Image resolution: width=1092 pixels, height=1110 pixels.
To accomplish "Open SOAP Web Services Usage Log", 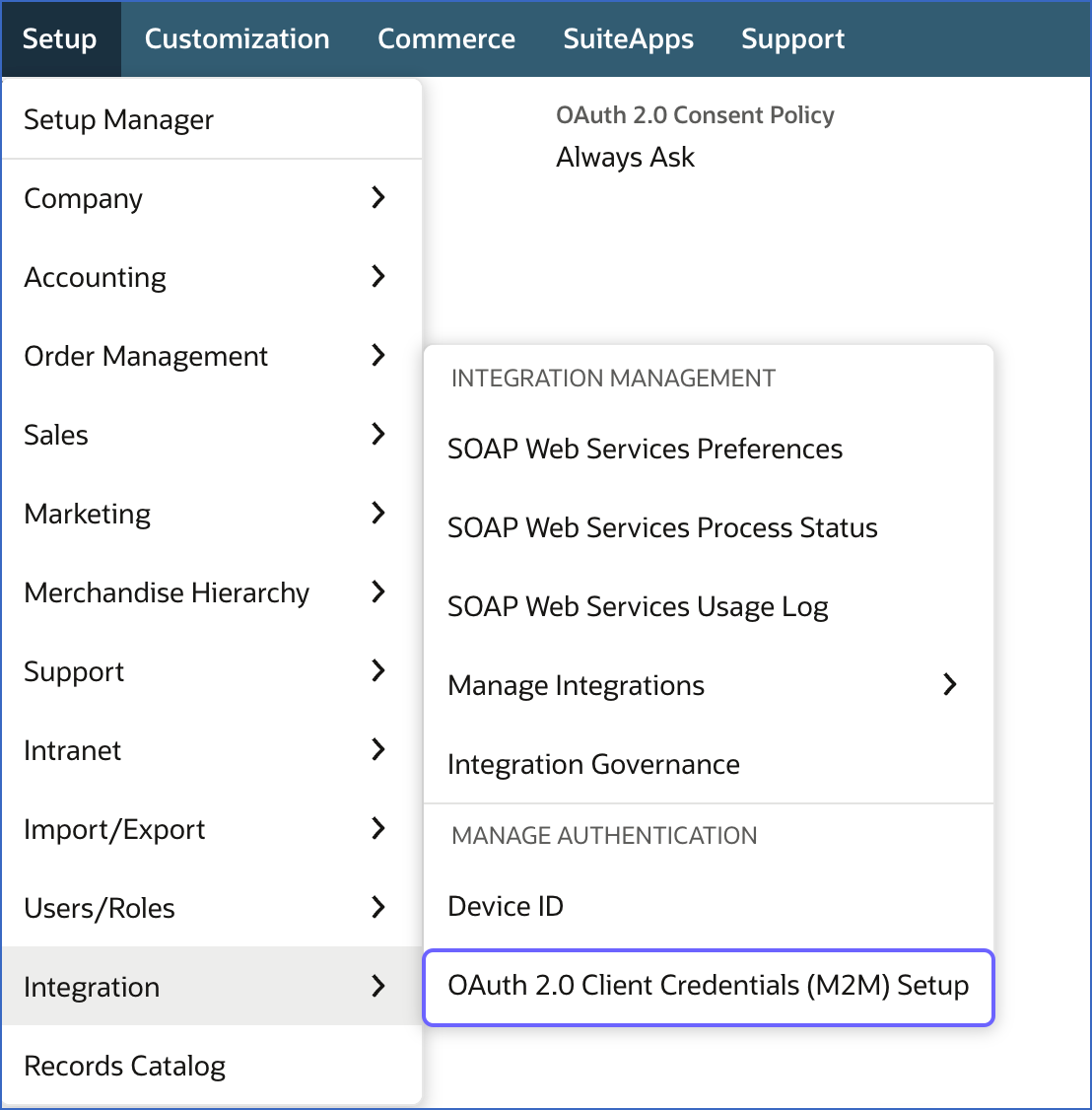I will tap(638, 606).
